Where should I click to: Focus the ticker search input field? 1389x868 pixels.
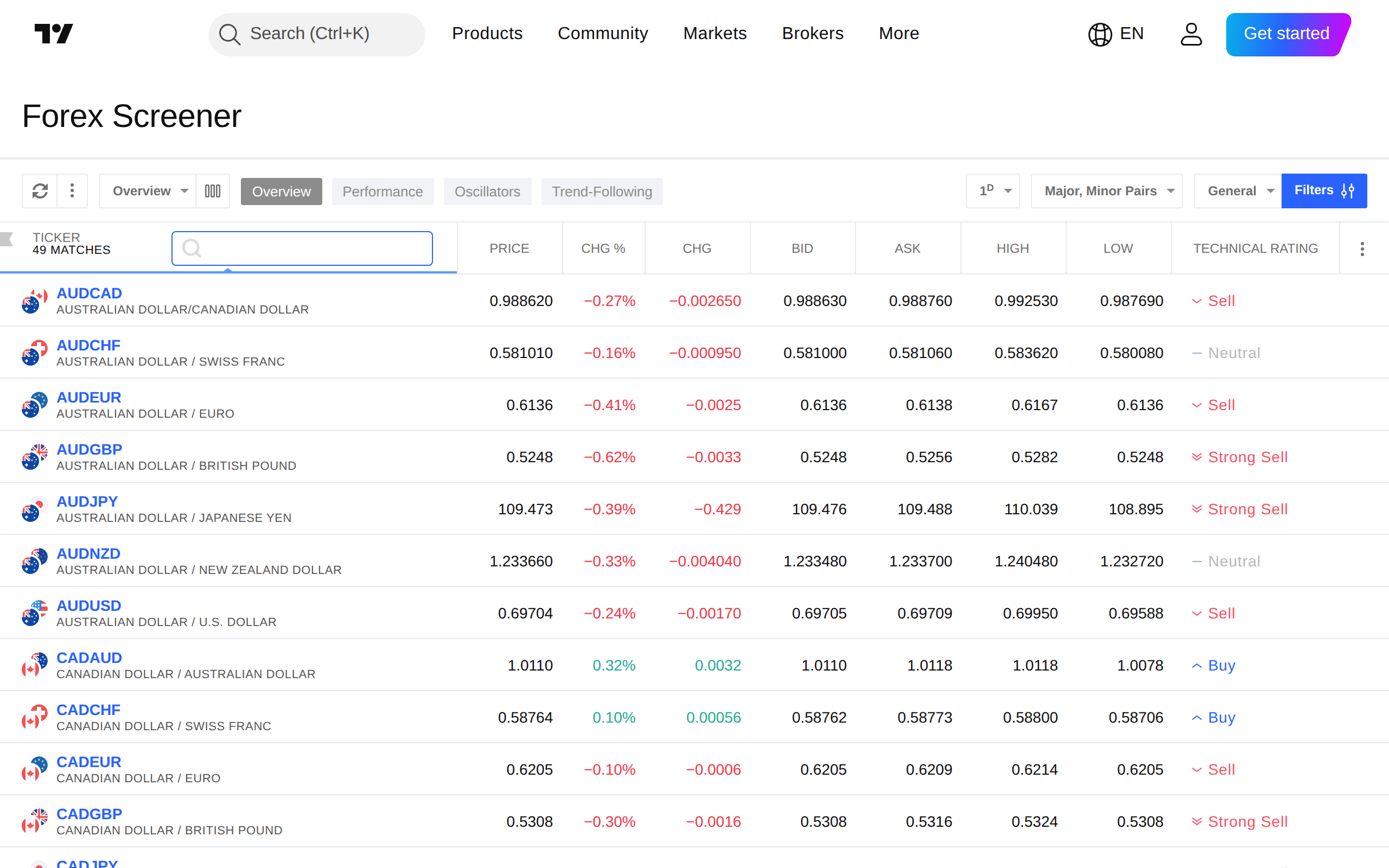pyautogui.click(x=302, y=248)
